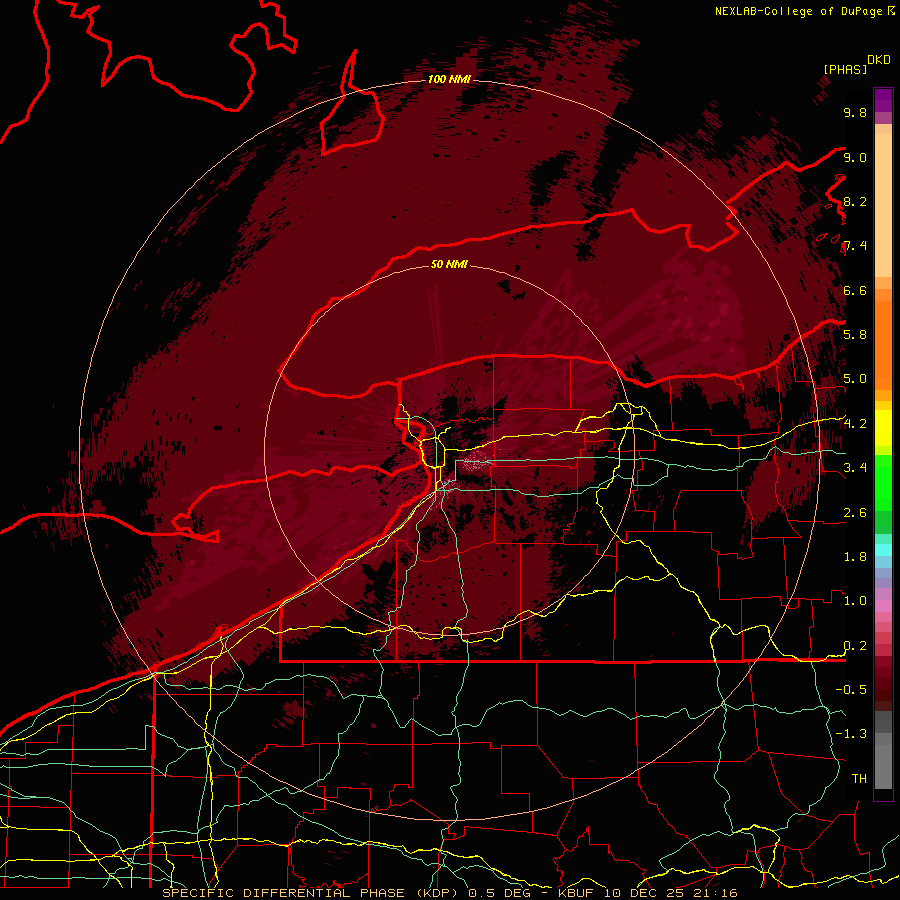Click the 50 NMI range ring label
This screenshot has height=900, width=900.
coord(449,264)
